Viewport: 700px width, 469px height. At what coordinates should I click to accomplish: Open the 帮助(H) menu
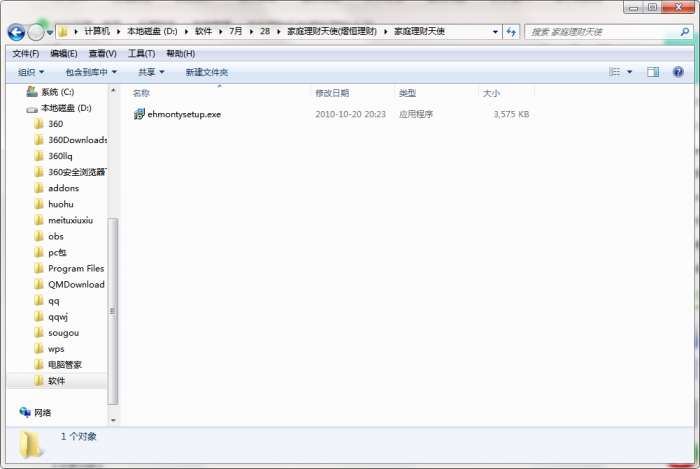pos(180,54)
